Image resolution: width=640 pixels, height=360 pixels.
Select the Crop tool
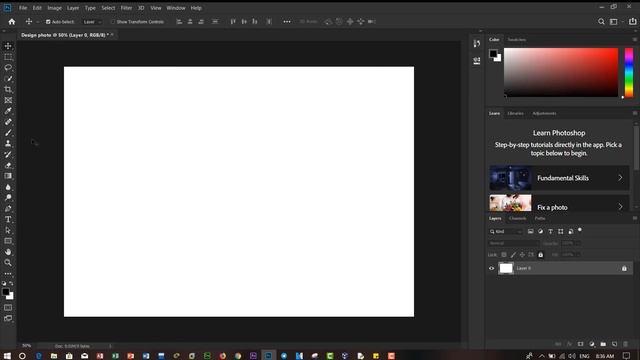[8, 89]
